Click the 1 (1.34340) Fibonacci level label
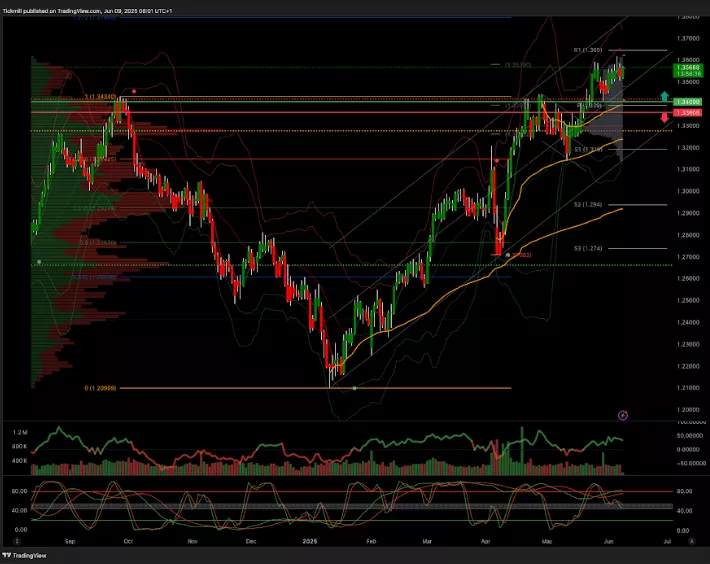This screenshot has height=564, width=710. point(102,97)
